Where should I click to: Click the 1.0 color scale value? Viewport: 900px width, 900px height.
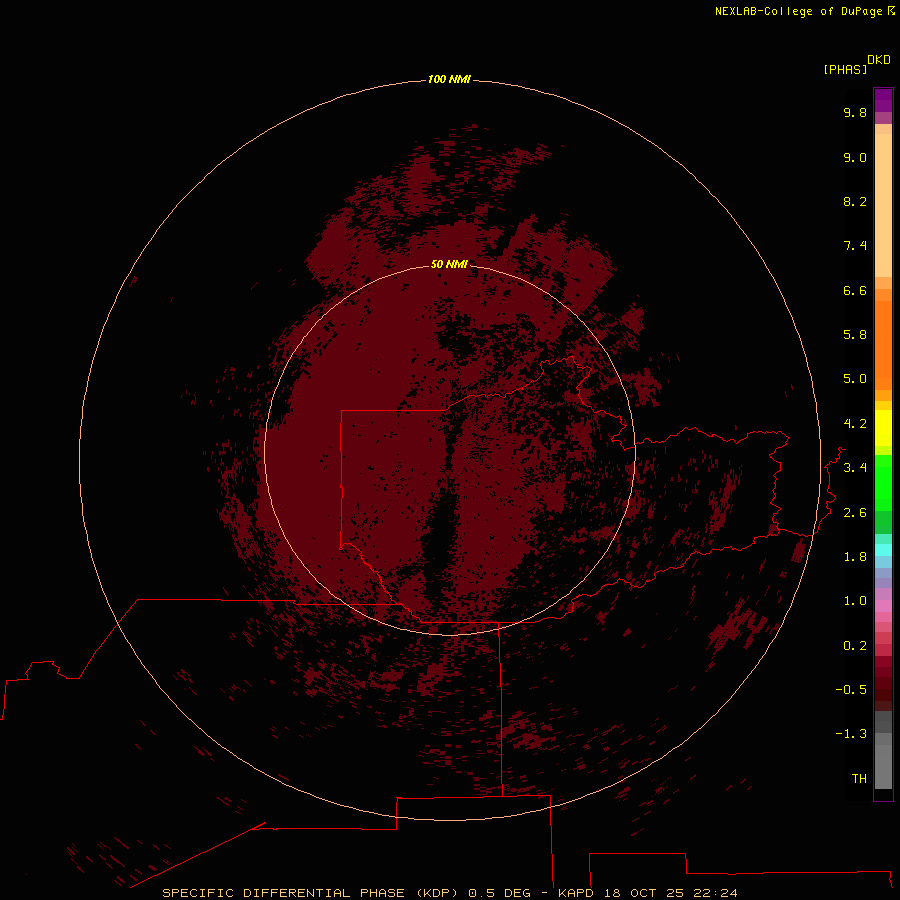(855, 601)
